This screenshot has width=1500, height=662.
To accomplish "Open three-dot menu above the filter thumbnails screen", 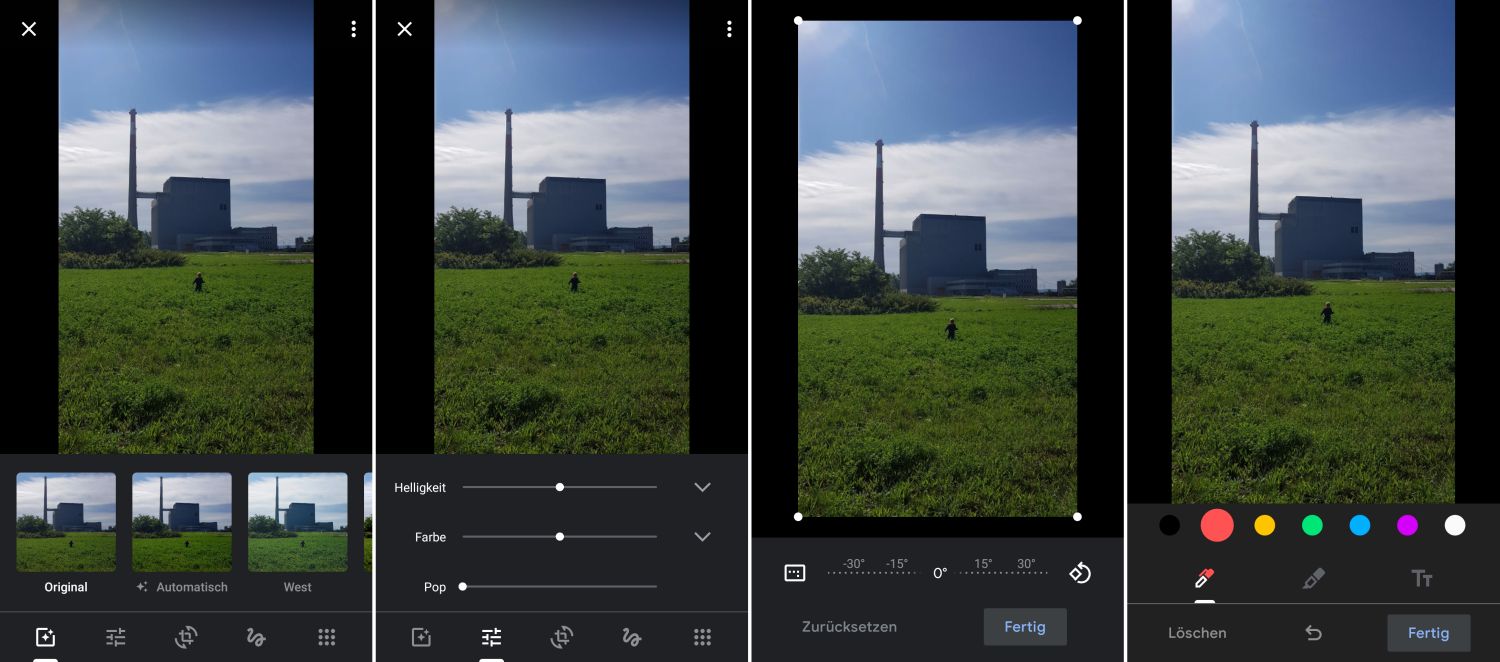I will (x=353, y=30).
